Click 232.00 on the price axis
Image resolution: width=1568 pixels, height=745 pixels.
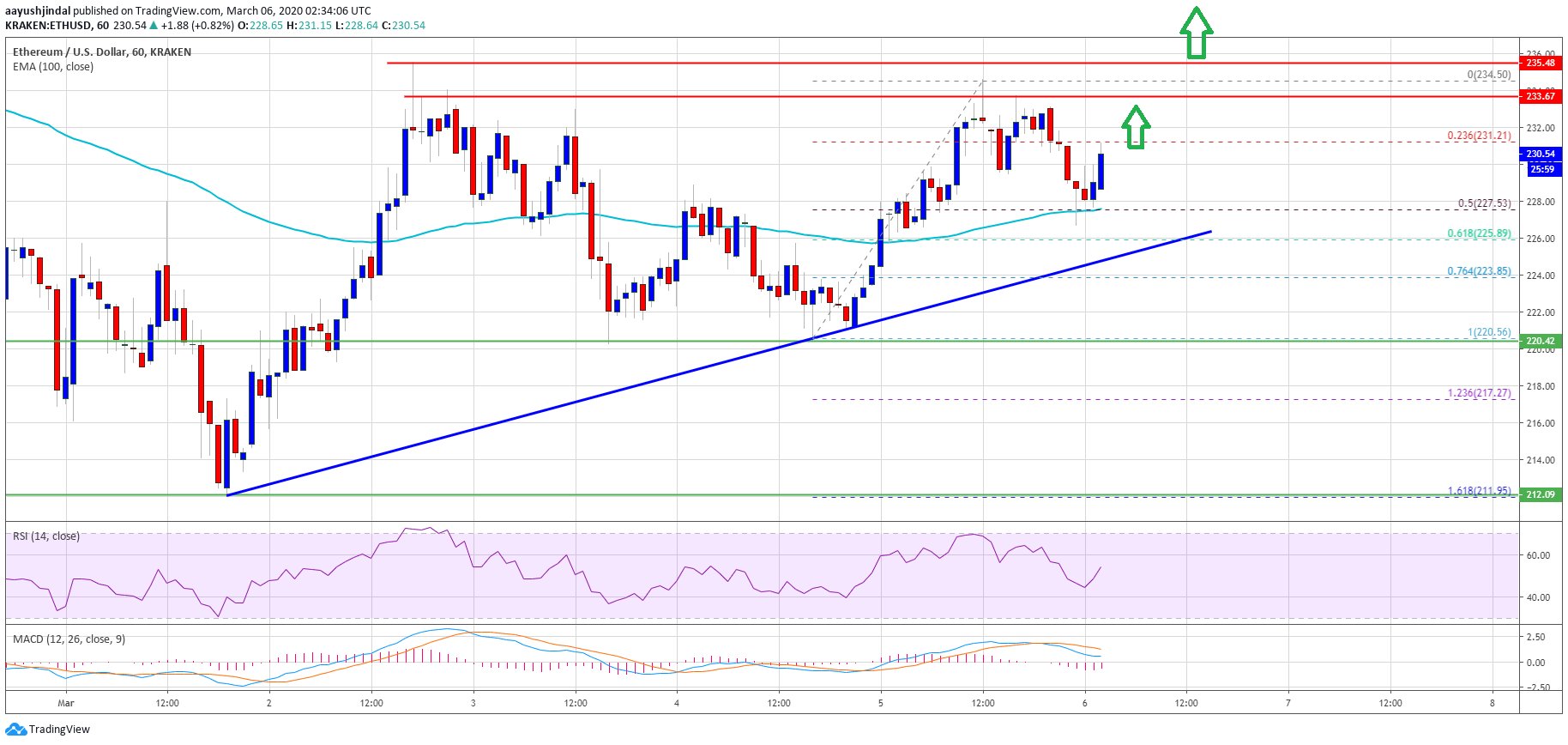pos(1541,128)
